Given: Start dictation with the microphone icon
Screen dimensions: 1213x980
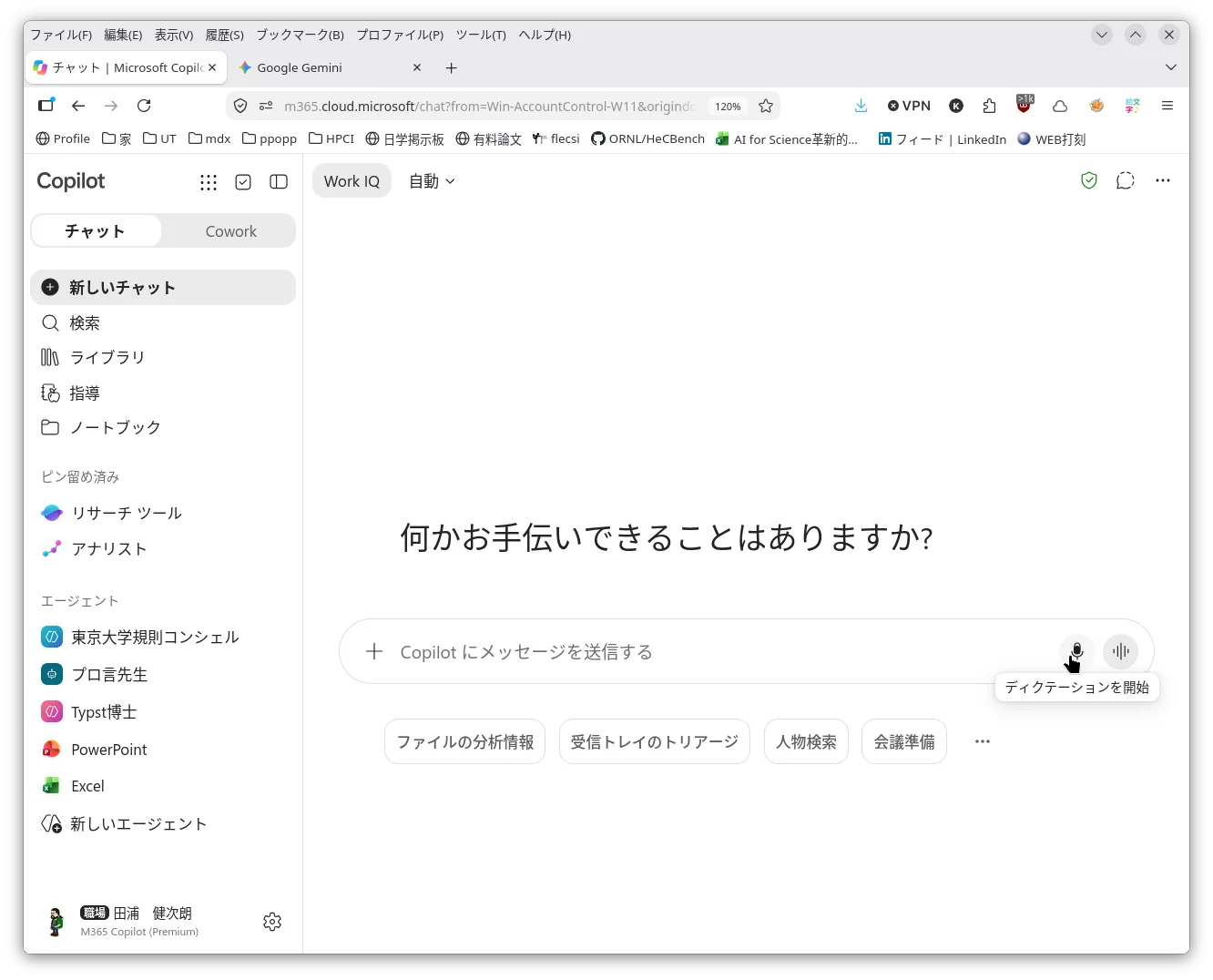Looking at the screenshot, I should (x=1076, y=651).
